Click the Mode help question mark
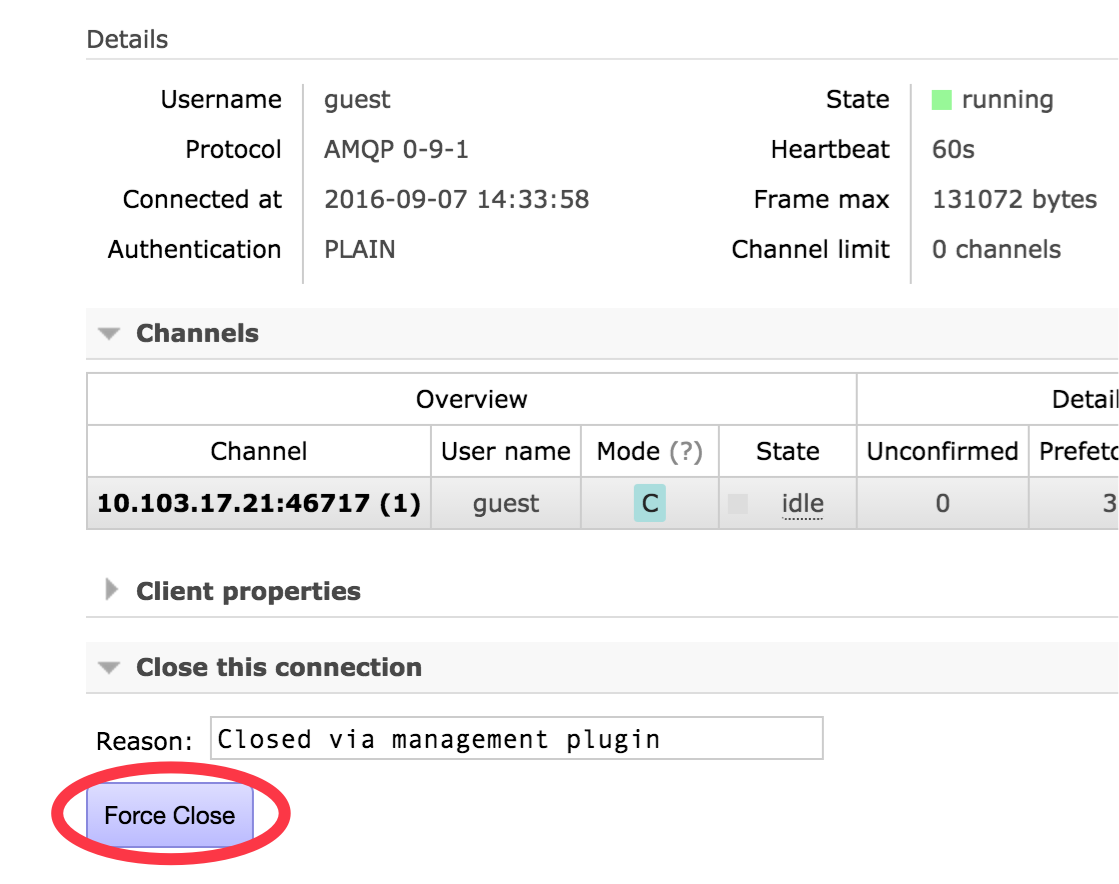 pos(686,451)
